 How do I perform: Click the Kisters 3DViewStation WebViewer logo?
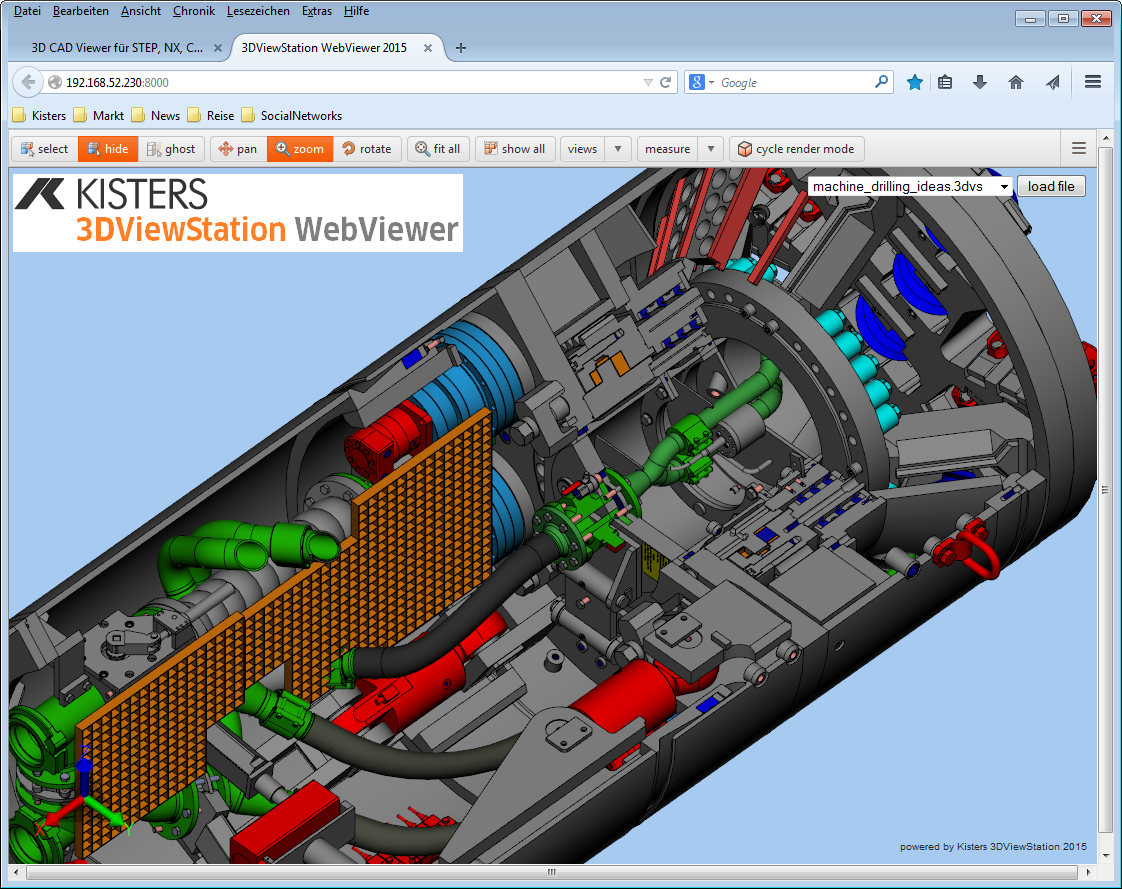(238, 213)
